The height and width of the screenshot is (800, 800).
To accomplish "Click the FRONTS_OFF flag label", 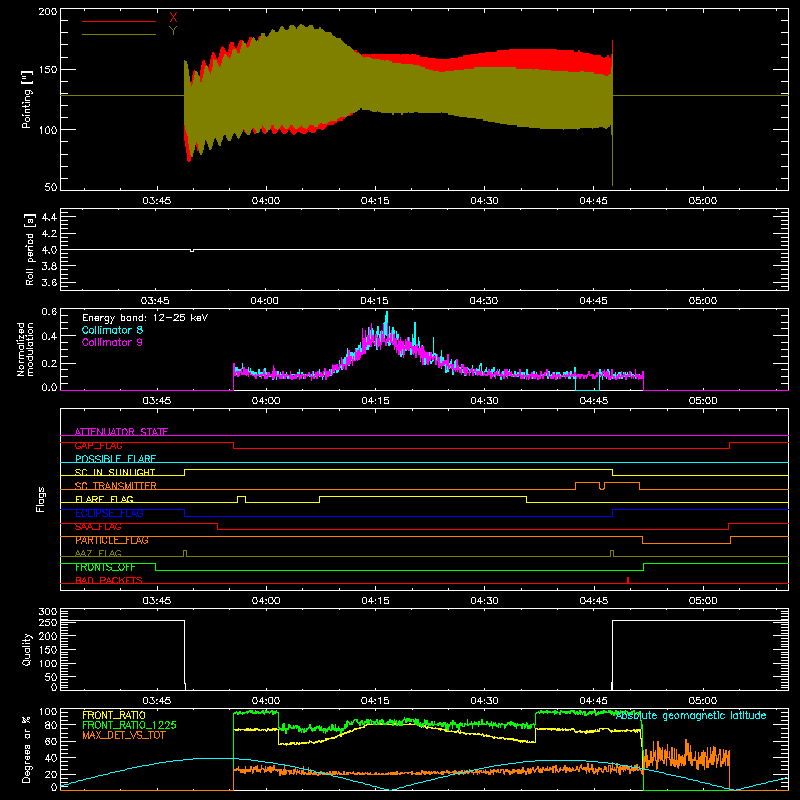I will (105, 567).
